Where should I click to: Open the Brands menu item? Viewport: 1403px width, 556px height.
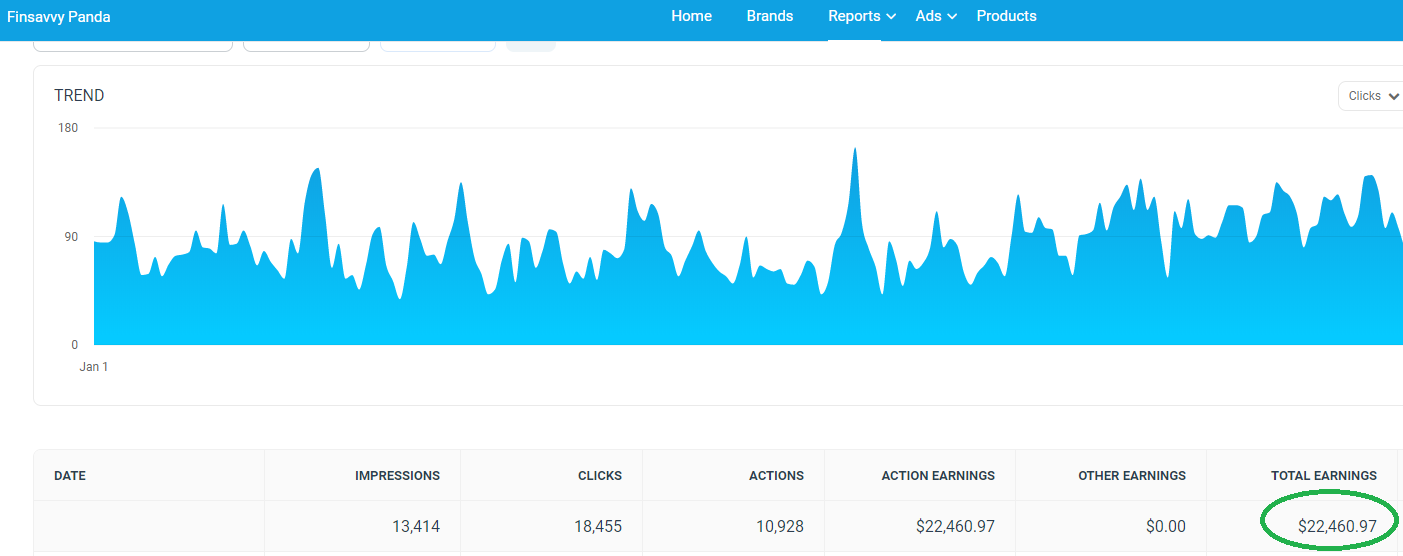pos(769,16)
